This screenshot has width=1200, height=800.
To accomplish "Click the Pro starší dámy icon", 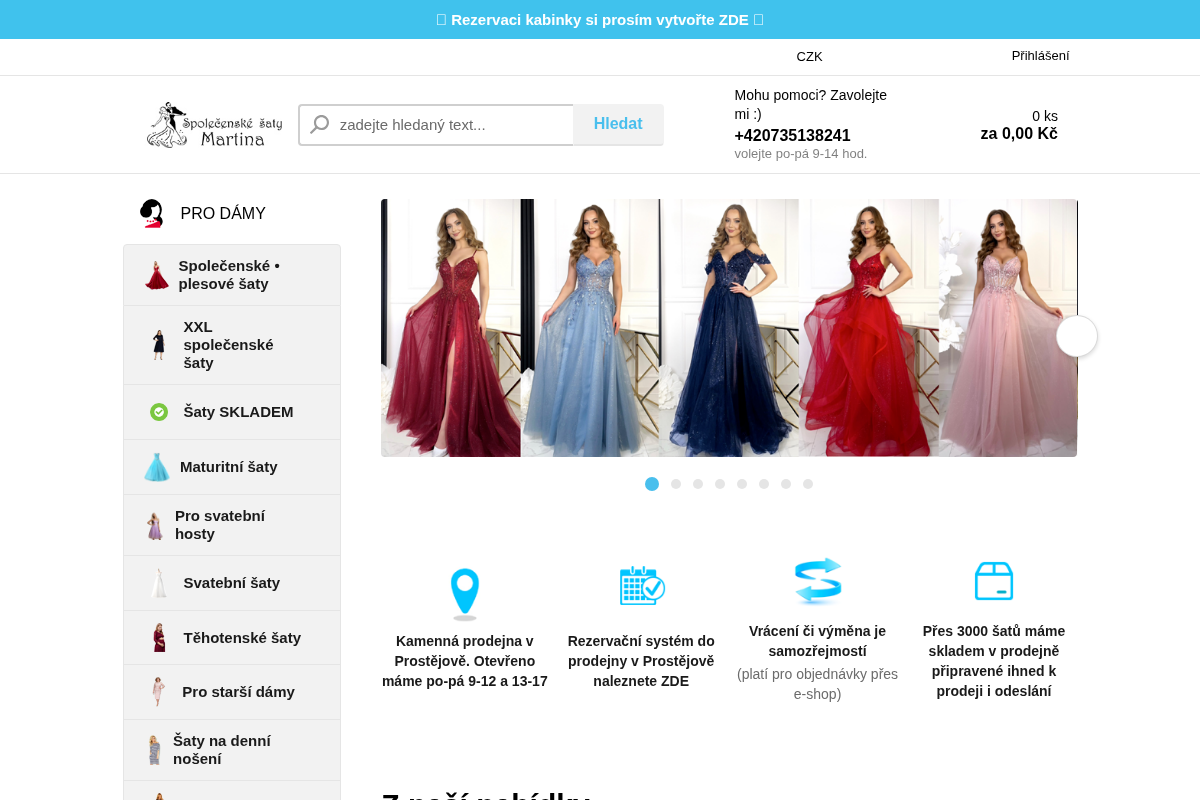I will pyautogui.click(x=158, y=692).
